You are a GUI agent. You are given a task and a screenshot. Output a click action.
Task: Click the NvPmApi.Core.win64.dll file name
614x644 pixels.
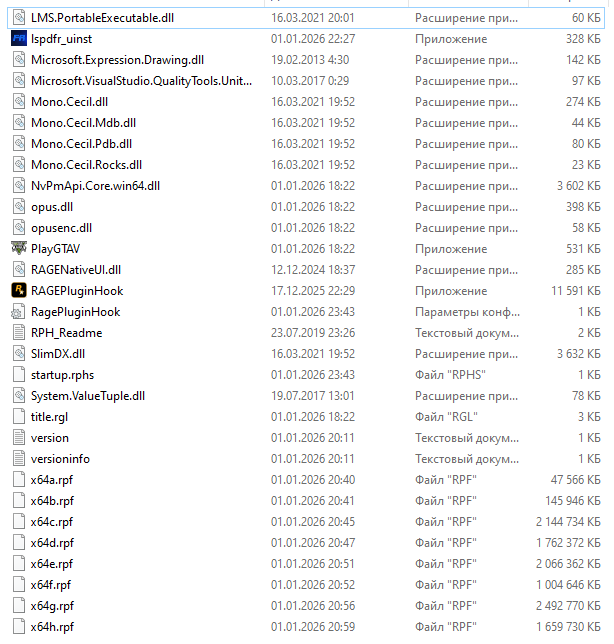tap(95, 186)
